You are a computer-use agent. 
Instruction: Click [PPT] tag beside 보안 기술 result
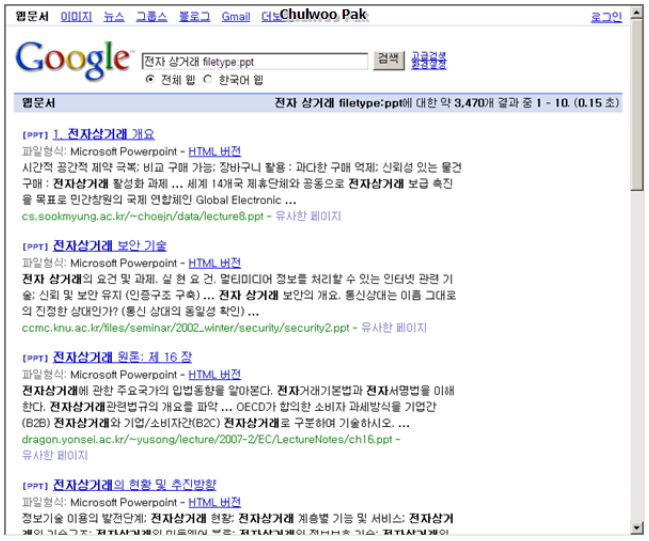click(35, 247)
